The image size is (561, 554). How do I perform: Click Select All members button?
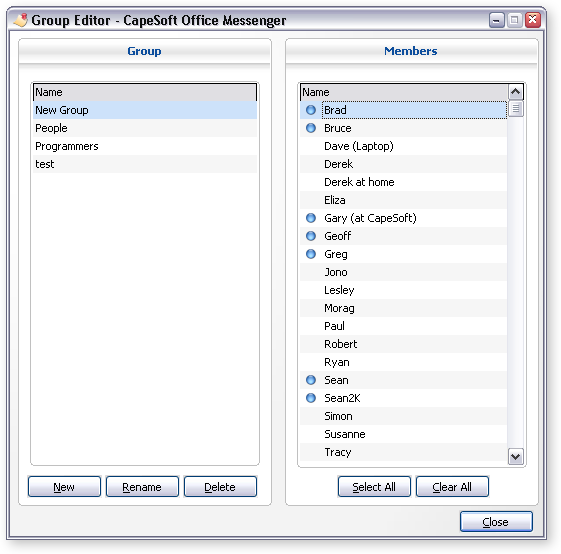coord(374,487)
